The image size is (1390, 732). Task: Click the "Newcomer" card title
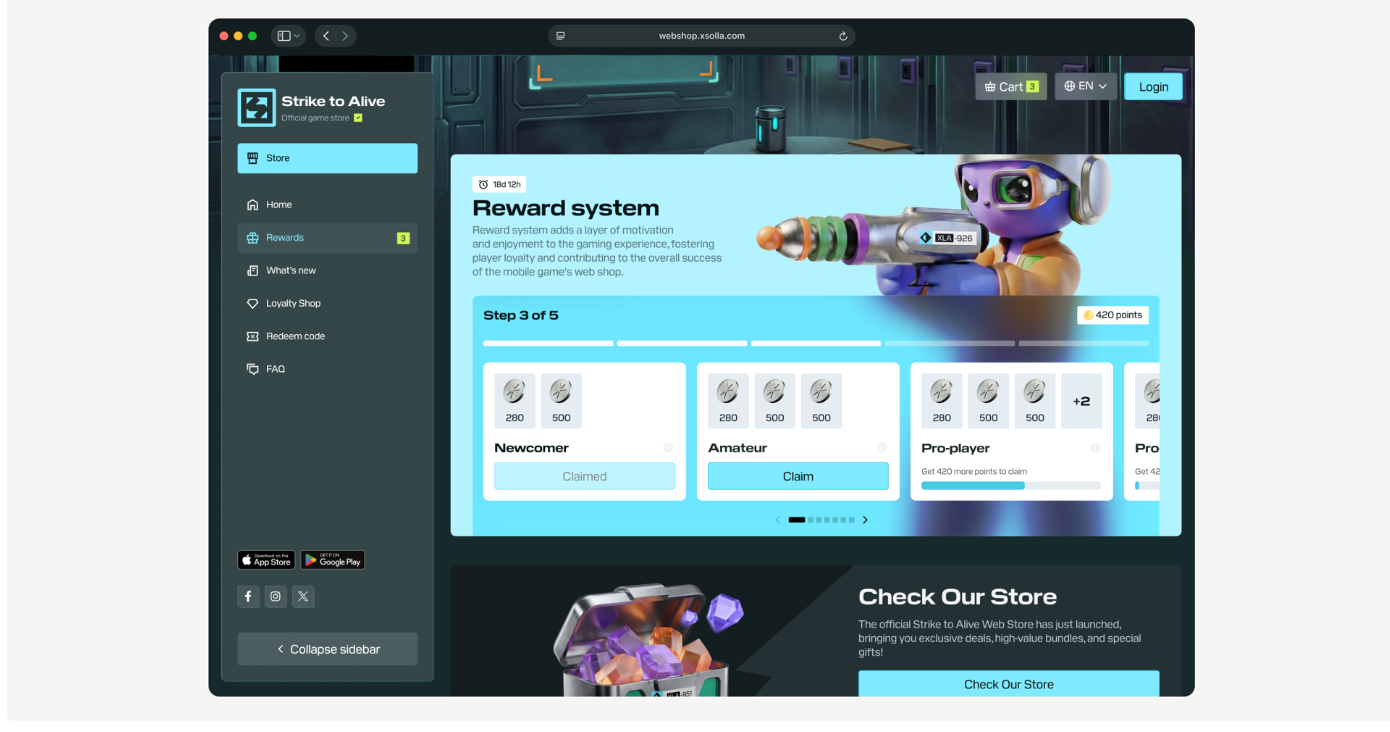(x=531, y=448)
